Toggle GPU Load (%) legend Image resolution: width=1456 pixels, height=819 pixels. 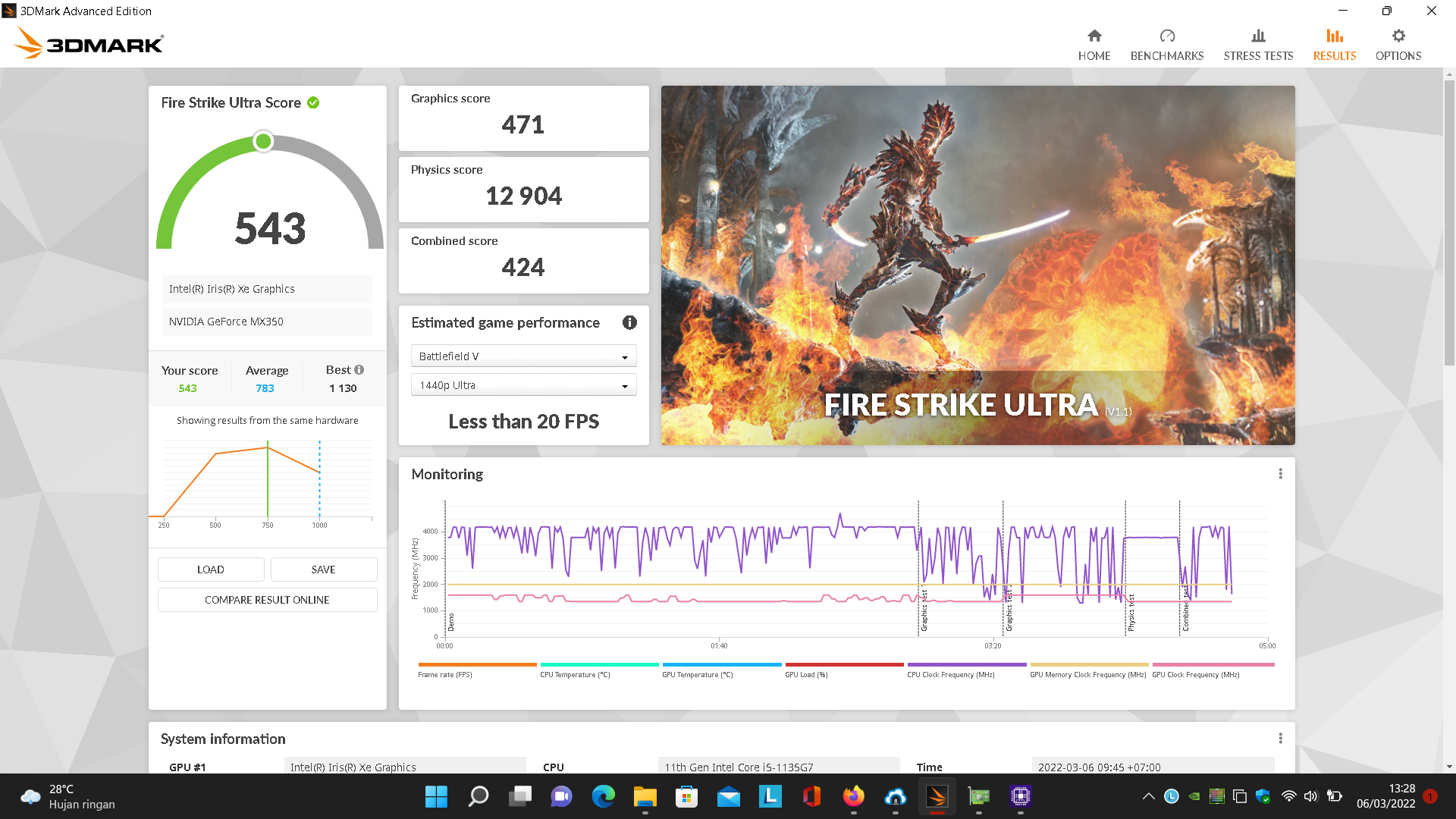[x=844, y=670]
